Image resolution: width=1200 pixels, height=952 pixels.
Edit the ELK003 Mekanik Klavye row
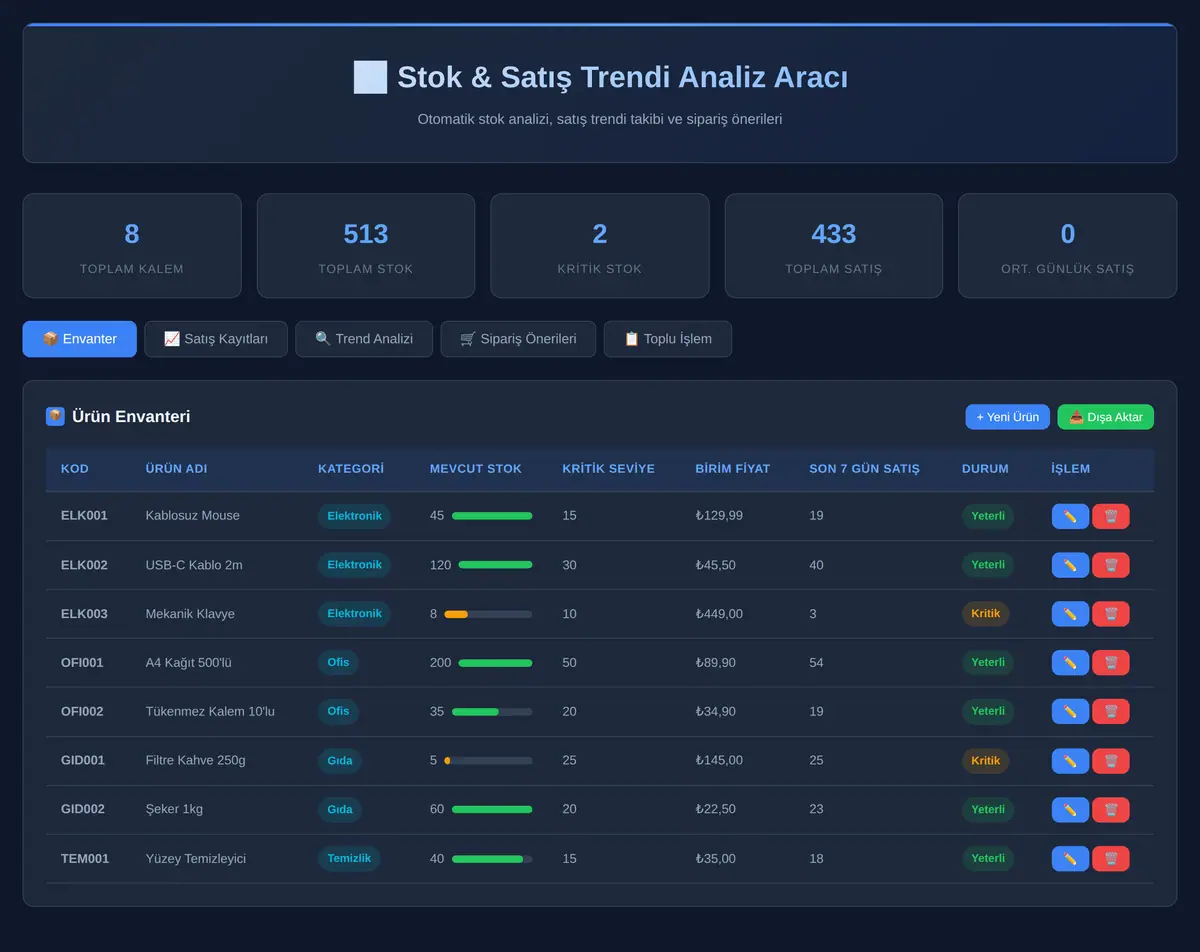(x=1070, y=614)
